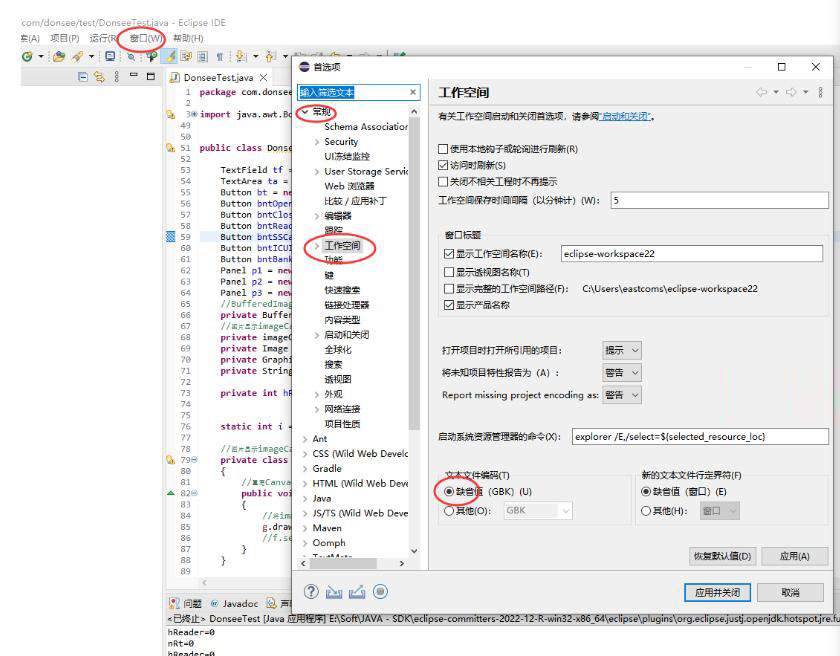Toggle the 访问时刷新 checkbox
The height and width of the screenshot is (656, 840).
click(445, 165)
